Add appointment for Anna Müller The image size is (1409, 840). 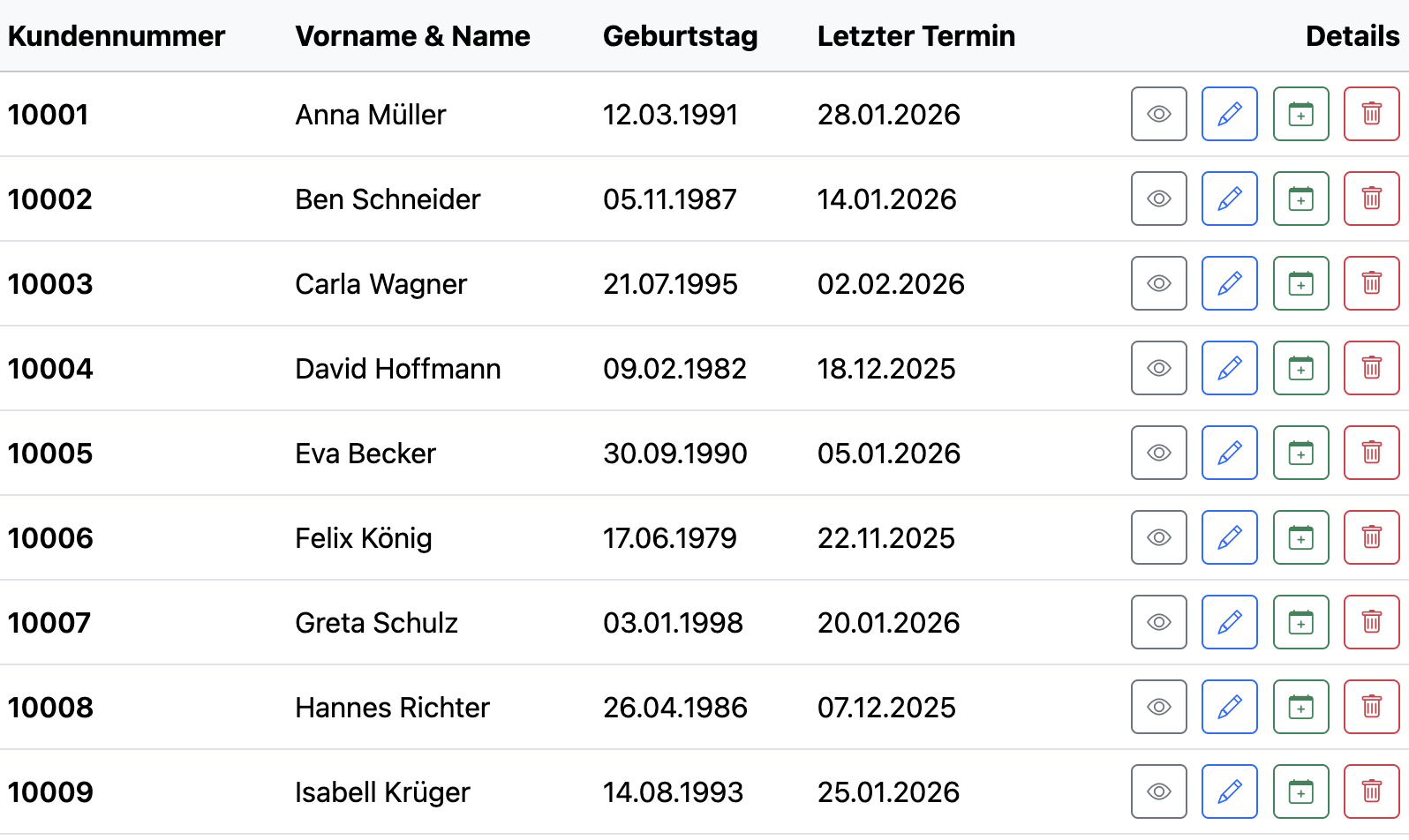point(1300,114)
